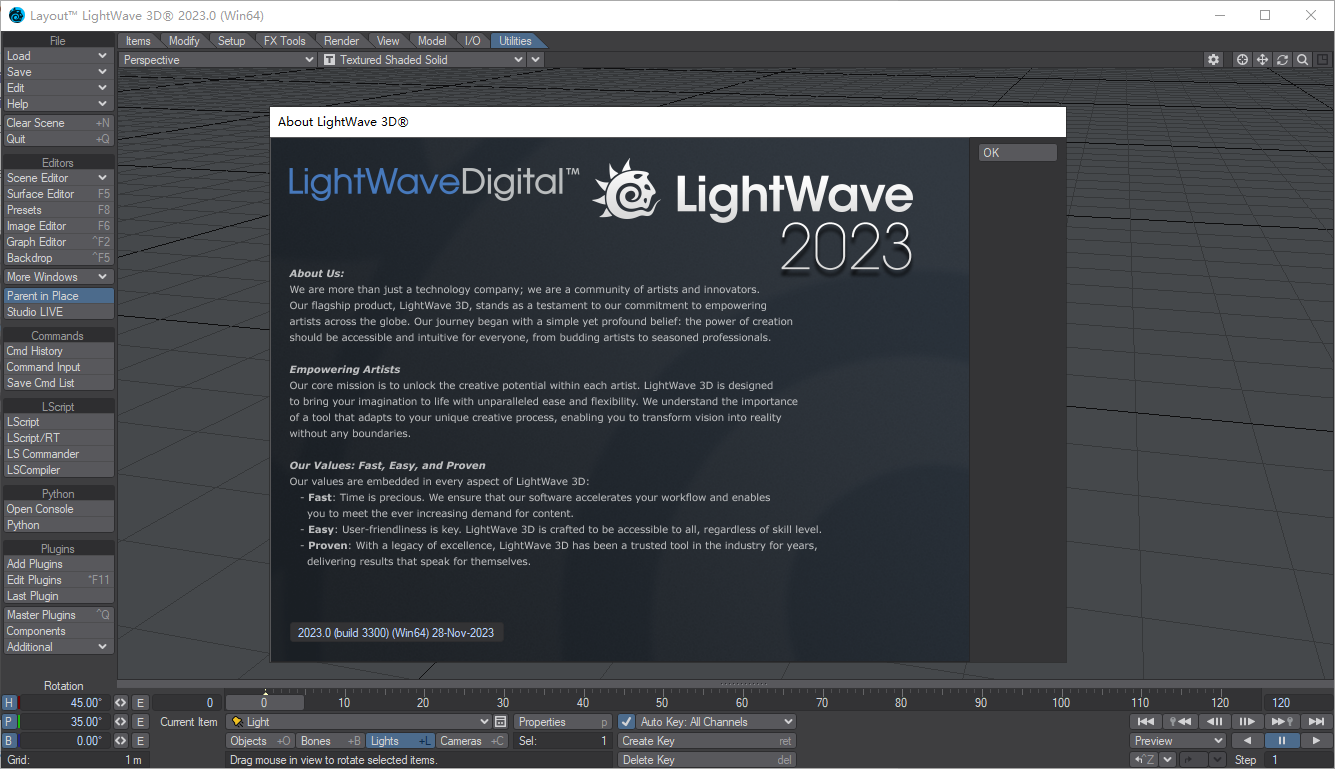Click the end frame field showing 120
Screen dimensions: 1335x769
coord(1297,703)
